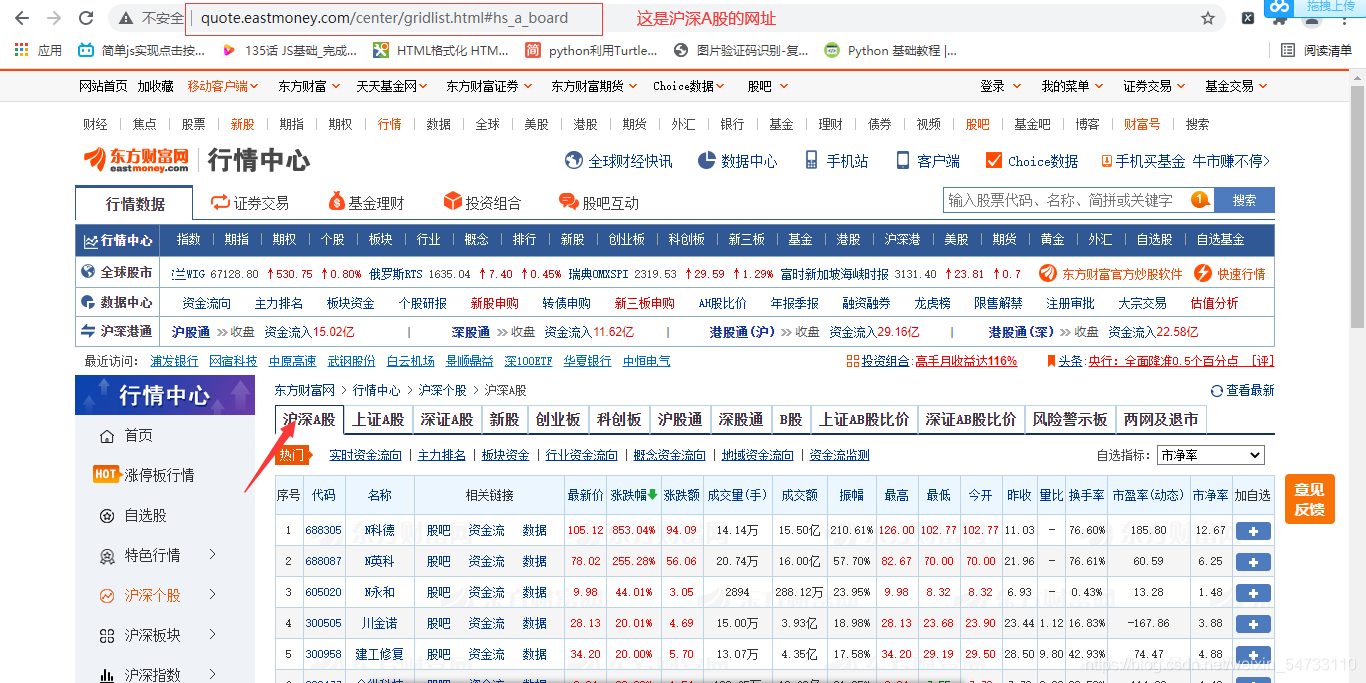Open 股吧 link for 川金诺 row
The width and height of the screenshot is (1366, 683).
point(438,624)
